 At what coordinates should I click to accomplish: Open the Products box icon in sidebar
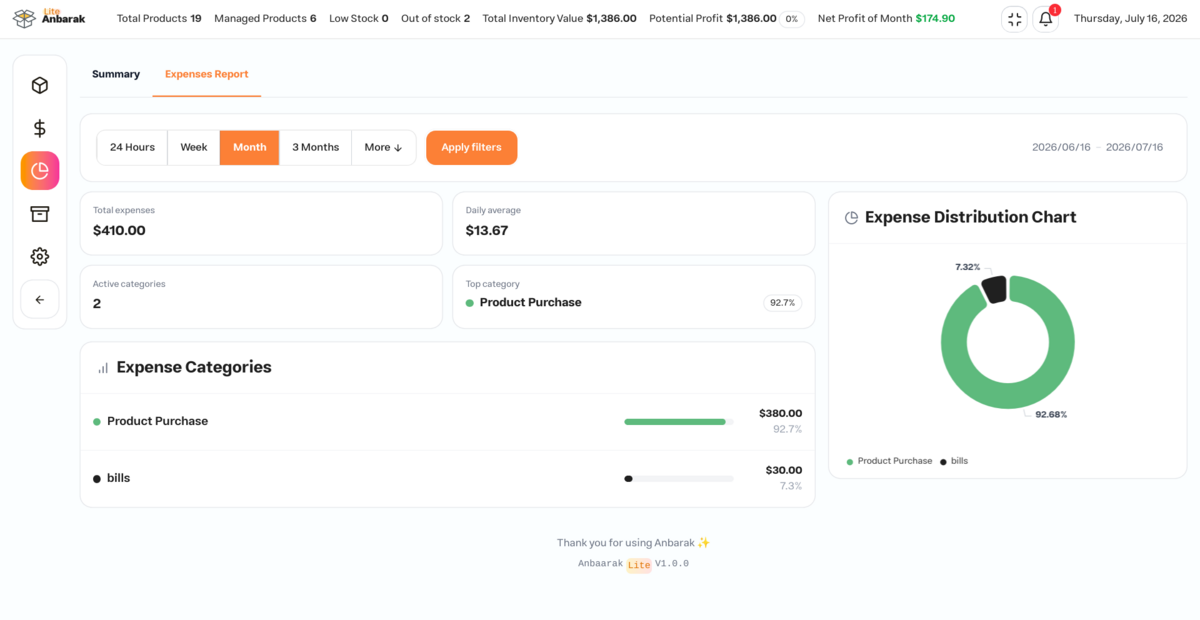40,86
